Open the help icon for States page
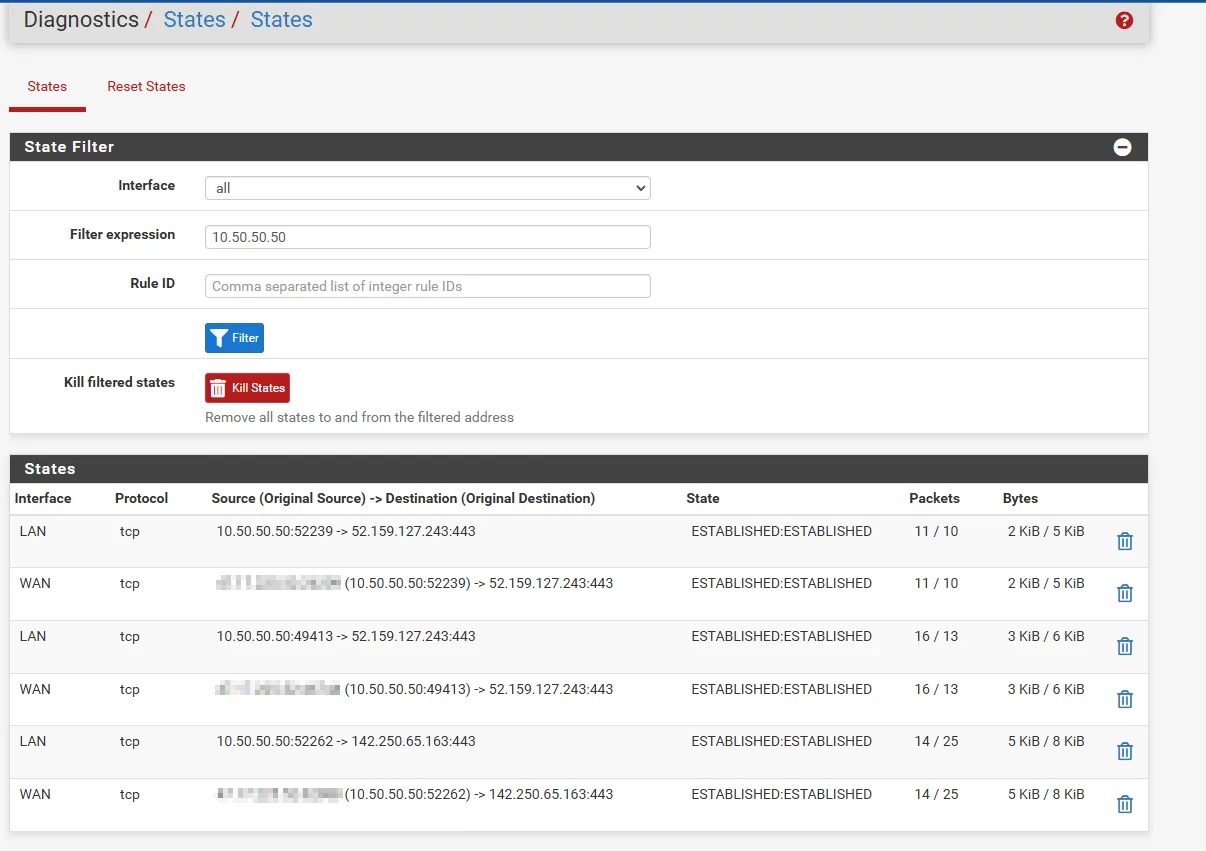The height and width of the screenshot is (851, 1206). click(x=1124, y=20)
